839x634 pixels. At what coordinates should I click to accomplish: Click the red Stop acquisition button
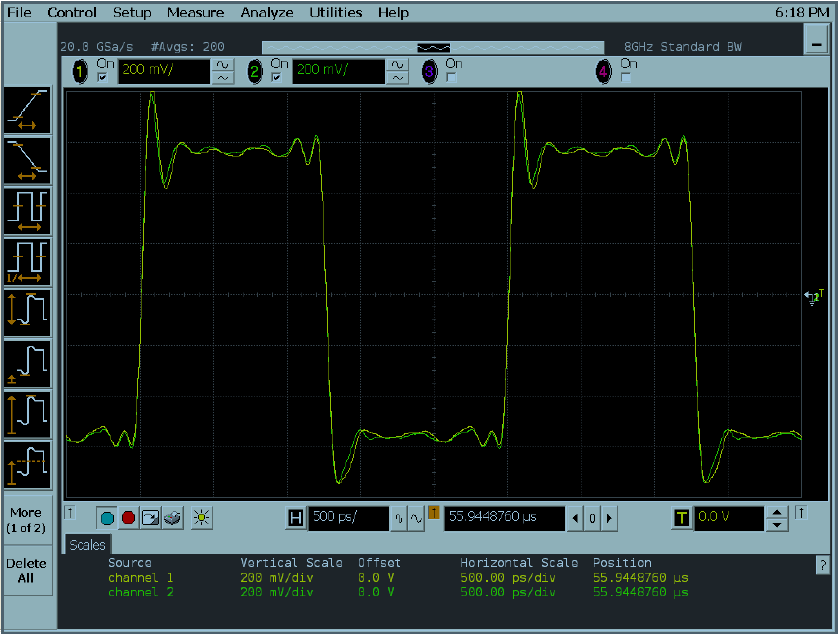click(x=128, y=518)
